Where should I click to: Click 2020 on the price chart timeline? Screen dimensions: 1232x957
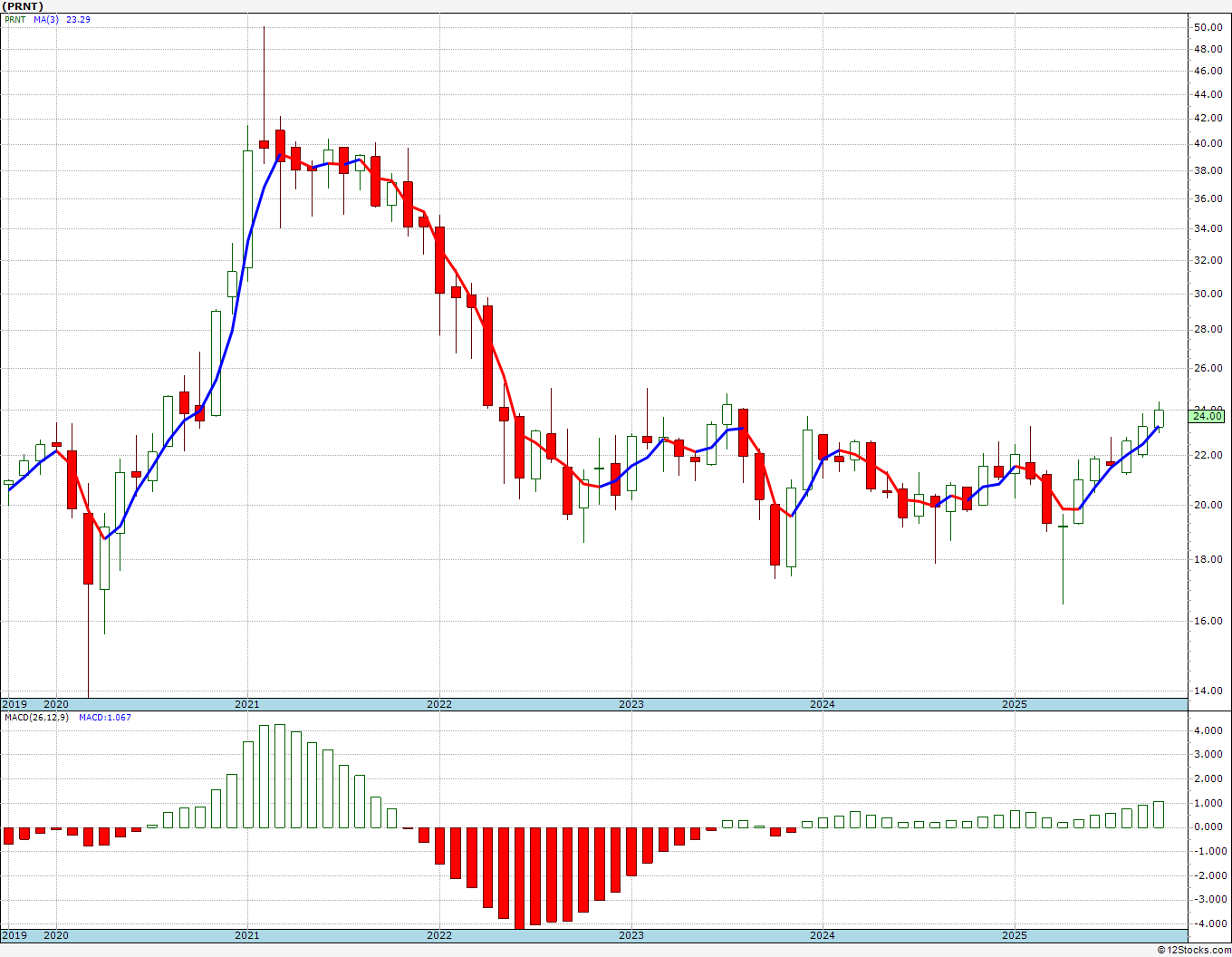(x=56, y=704)
